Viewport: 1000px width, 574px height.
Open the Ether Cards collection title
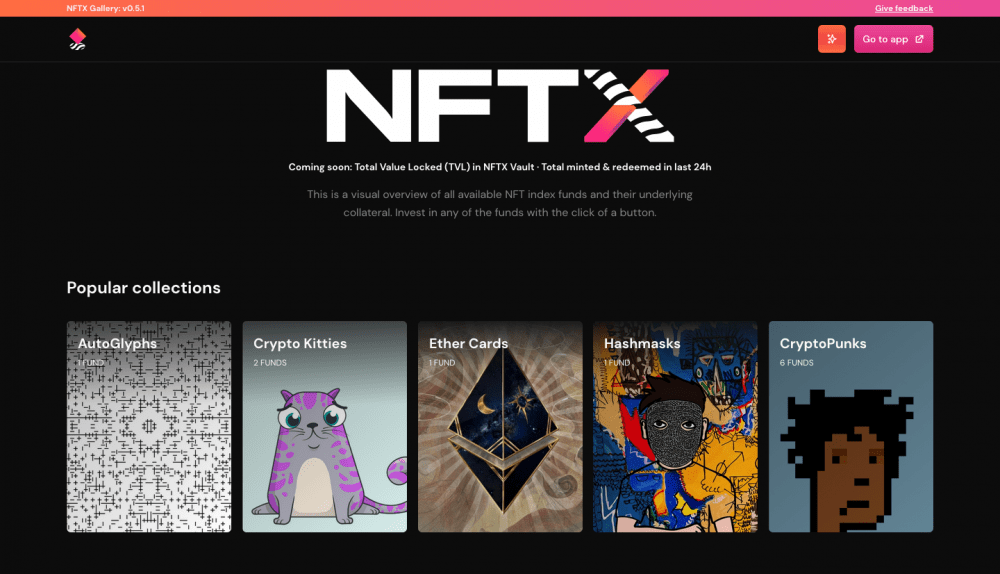pyautogui.click(x=468, y=343)
